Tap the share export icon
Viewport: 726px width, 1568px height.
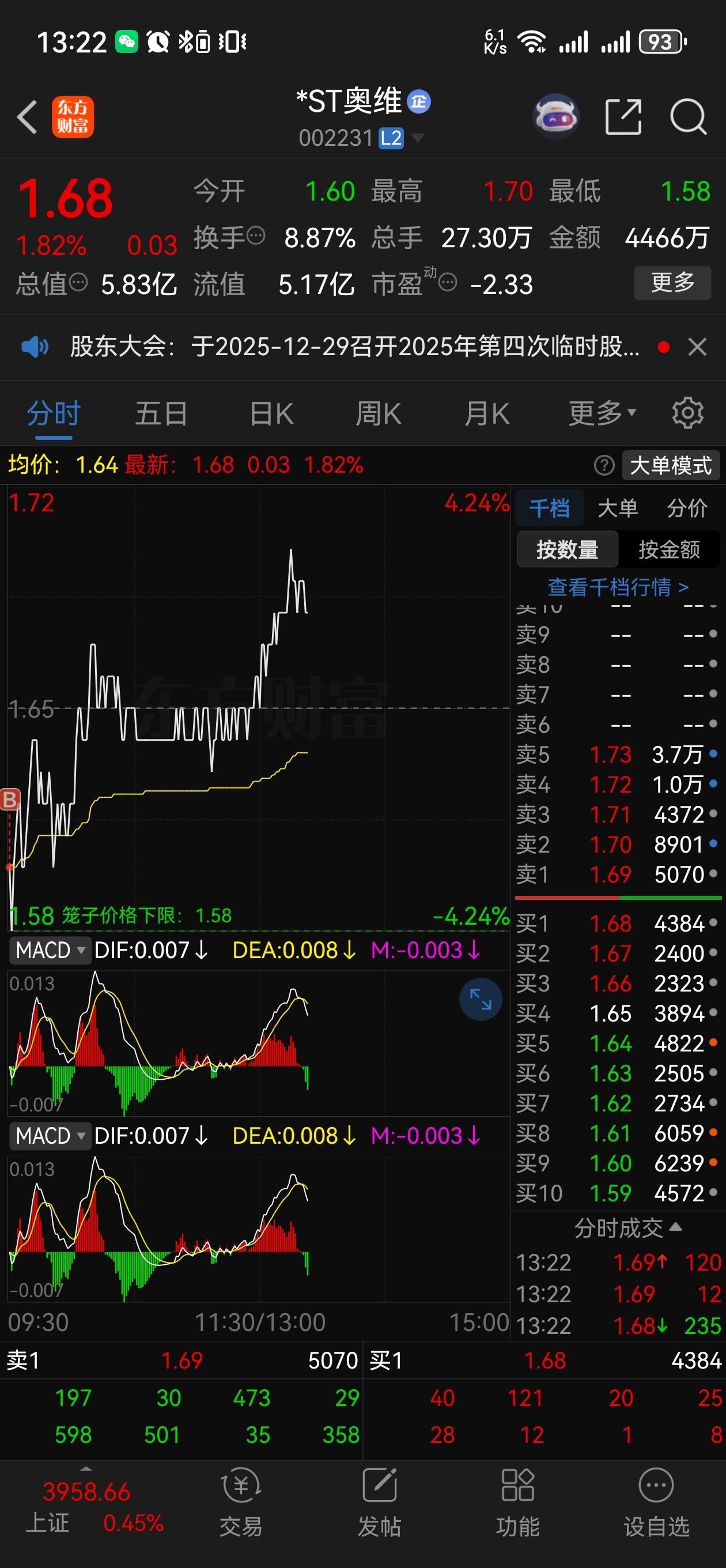pos(624,116)
